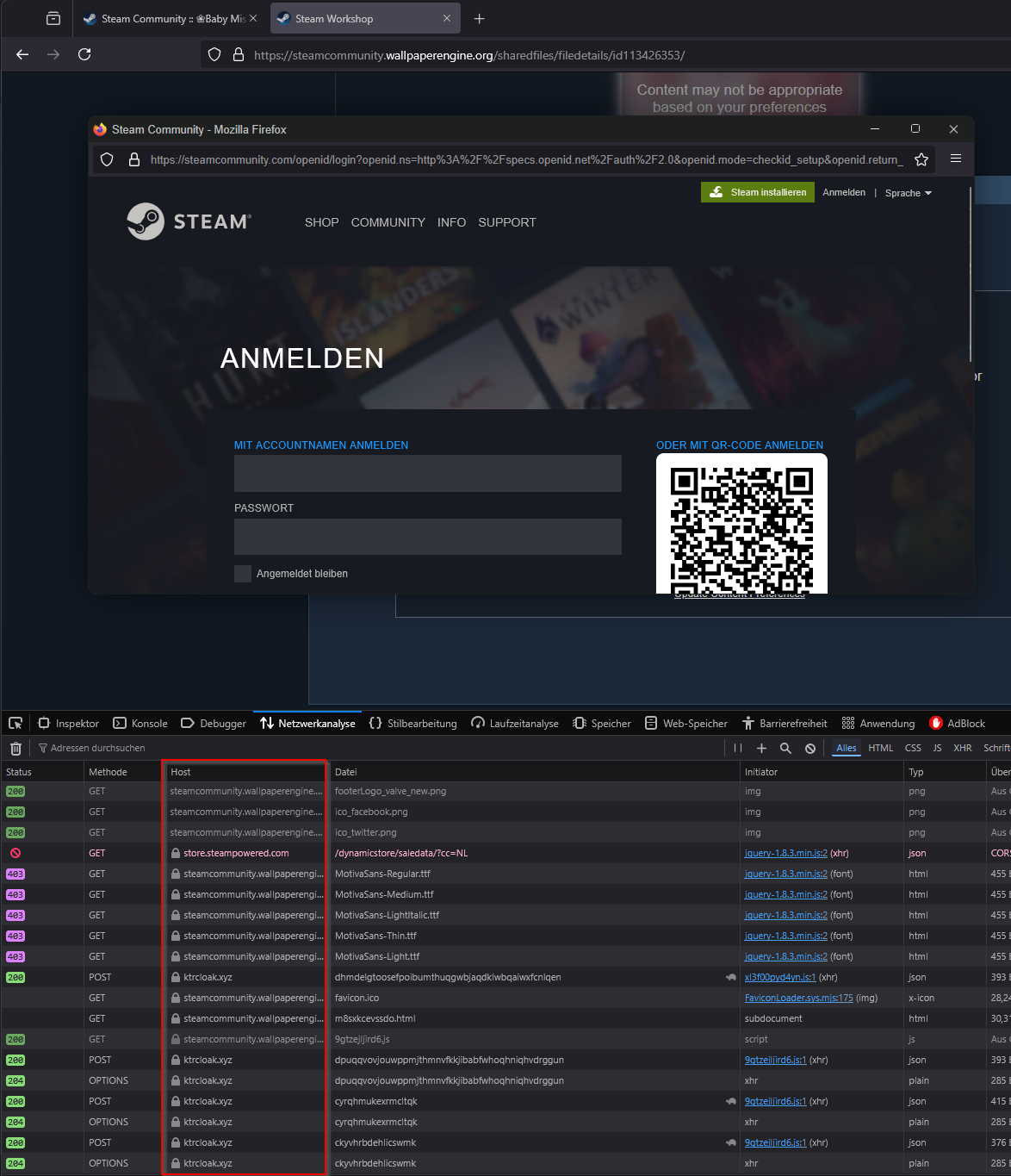Screen dimensions: 1011x1176
Task: Bookmark the login page with star icon
Action: coord(921,159)
